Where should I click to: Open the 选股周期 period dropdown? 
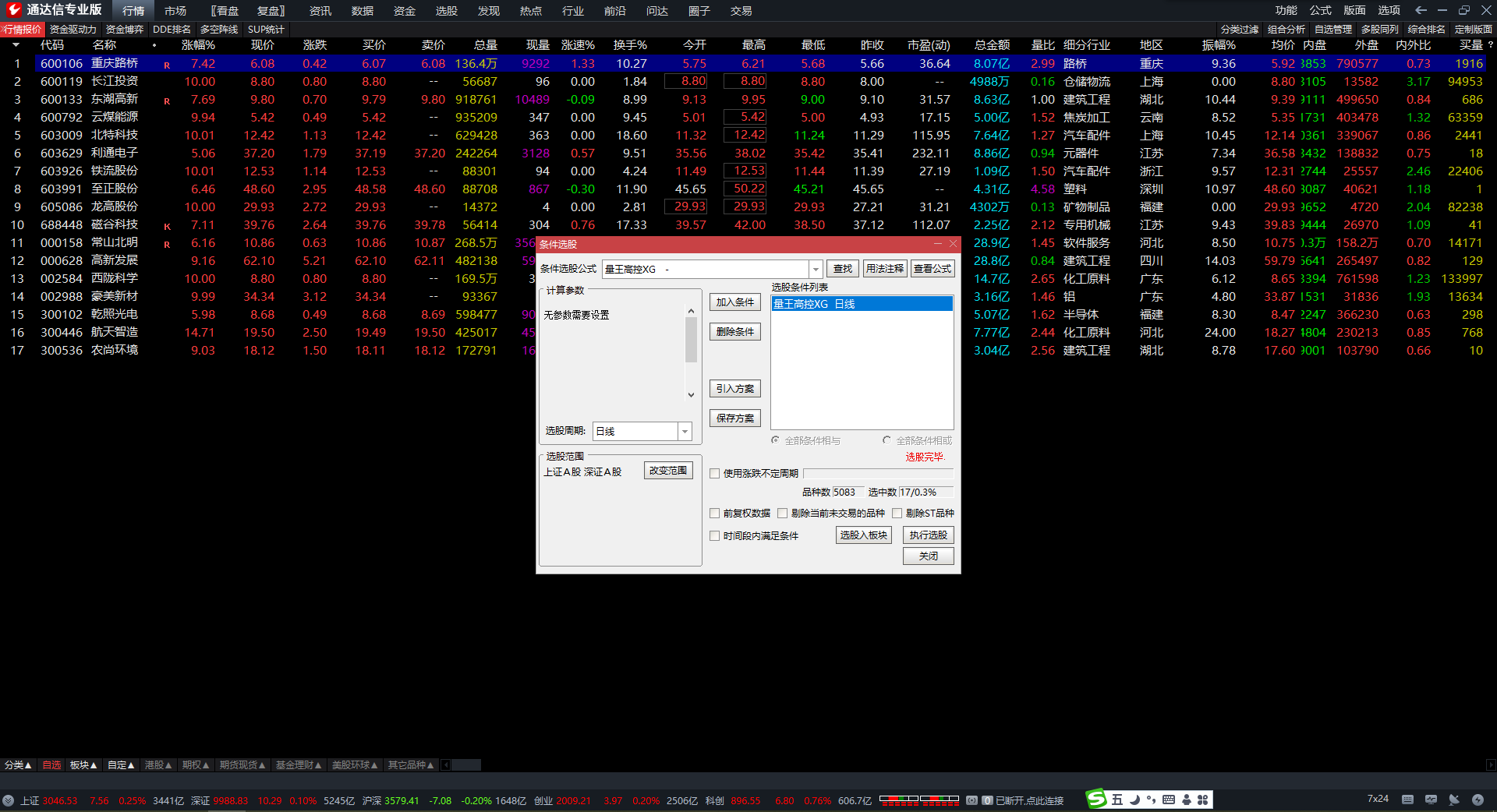point(685,432)
